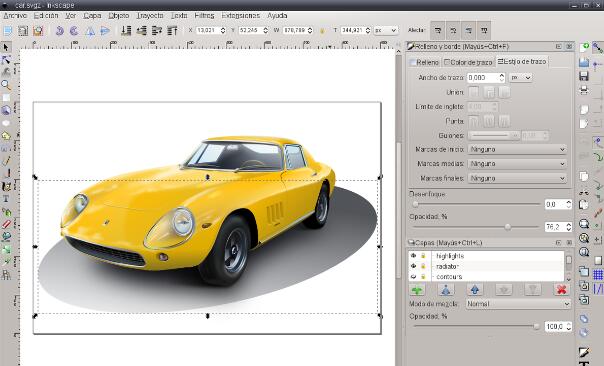Viewport: 604px width, 366px height.
Task: Click the layer Opacidad slider
Action: pyautogui.click(x=476, y=326)
